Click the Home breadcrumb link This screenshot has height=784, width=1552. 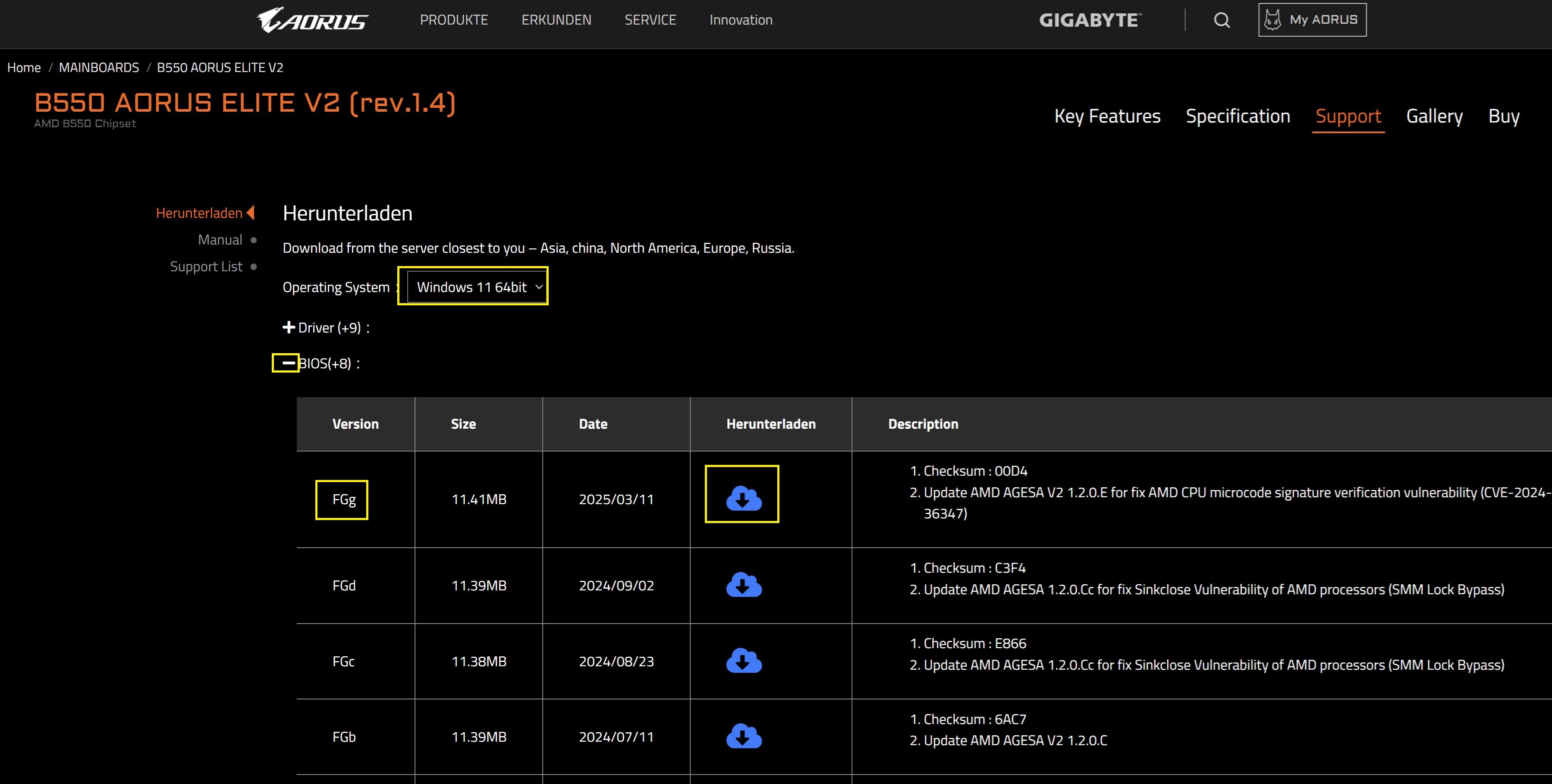(x=24, y=67)
